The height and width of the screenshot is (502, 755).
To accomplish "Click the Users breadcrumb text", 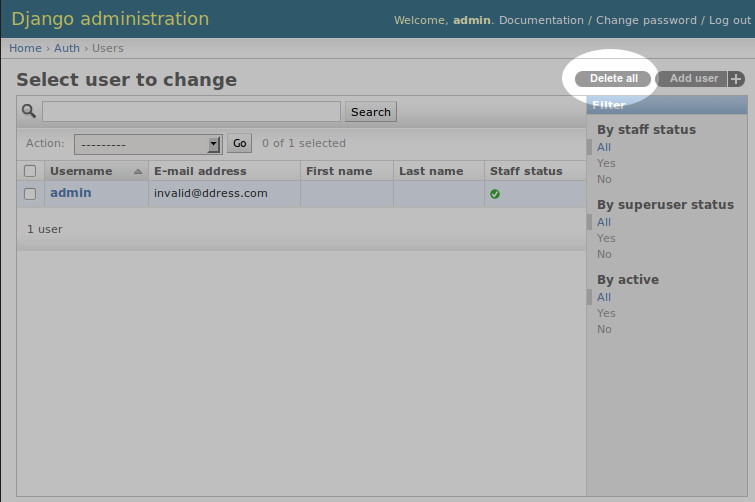I will (108, 48).
